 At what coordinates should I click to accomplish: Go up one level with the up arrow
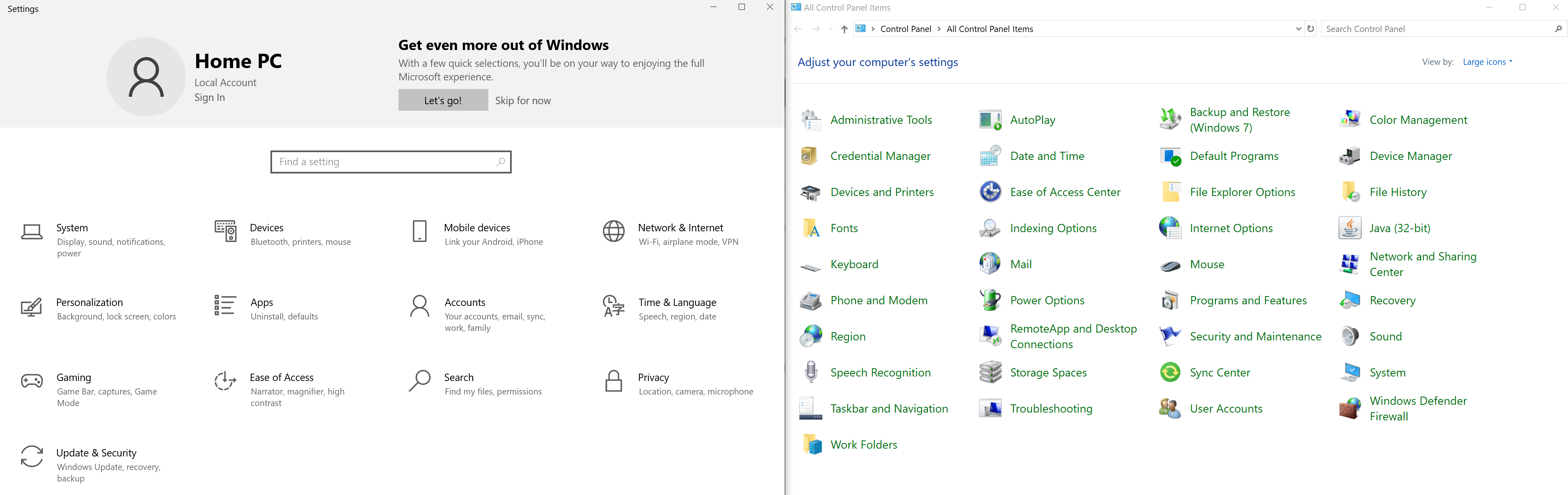click(x=844, y=29)
